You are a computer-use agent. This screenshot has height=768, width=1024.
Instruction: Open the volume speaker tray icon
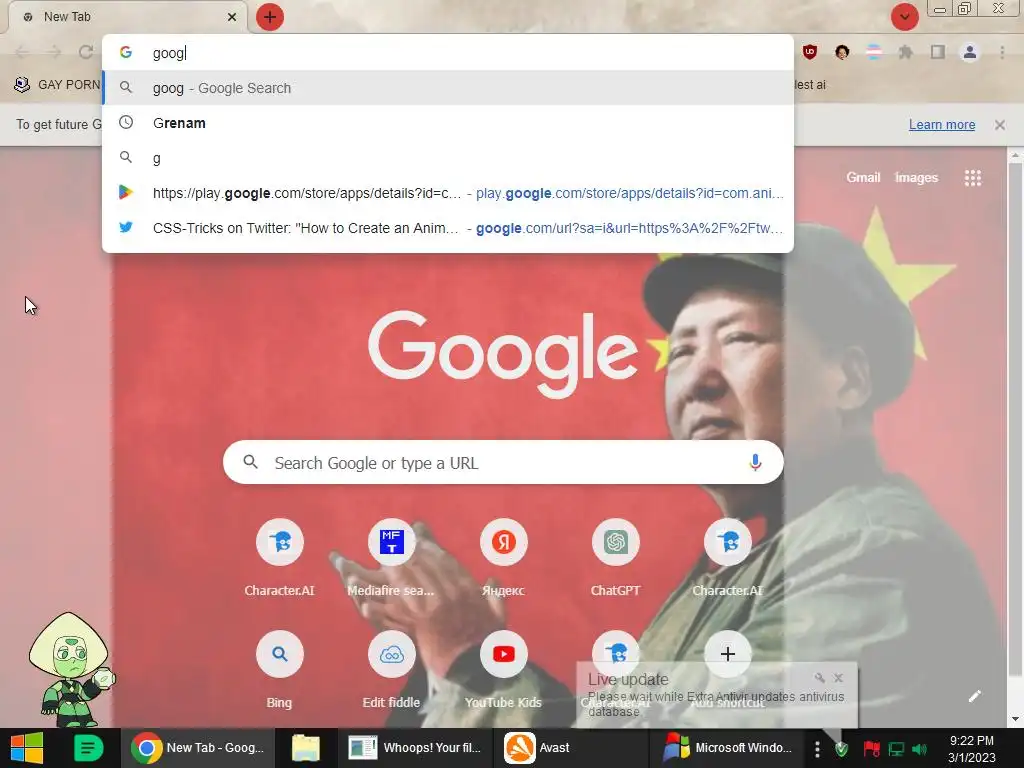click(x=920, y=748)
